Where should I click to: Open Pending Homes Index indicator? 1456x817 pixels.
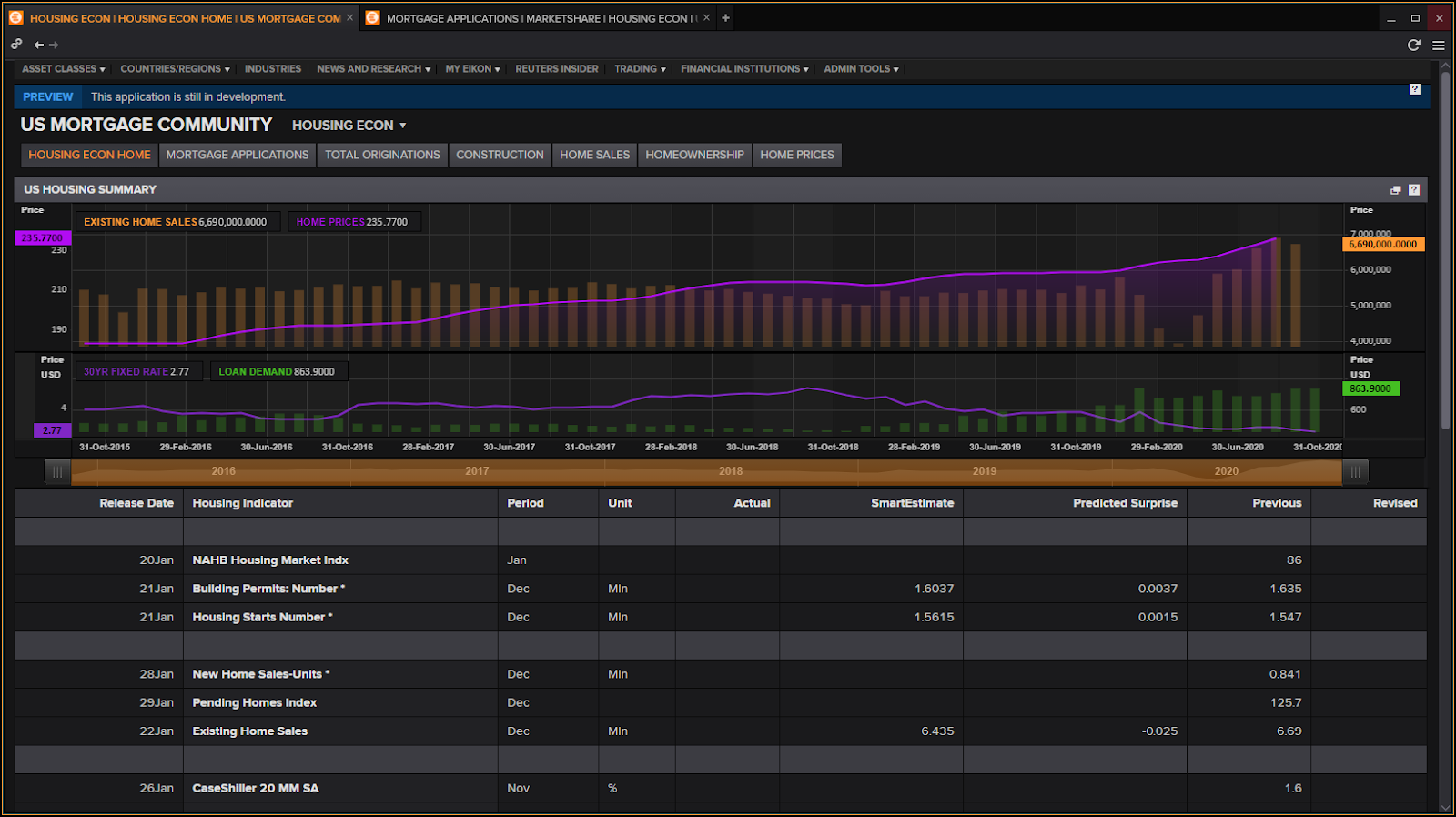255,702
